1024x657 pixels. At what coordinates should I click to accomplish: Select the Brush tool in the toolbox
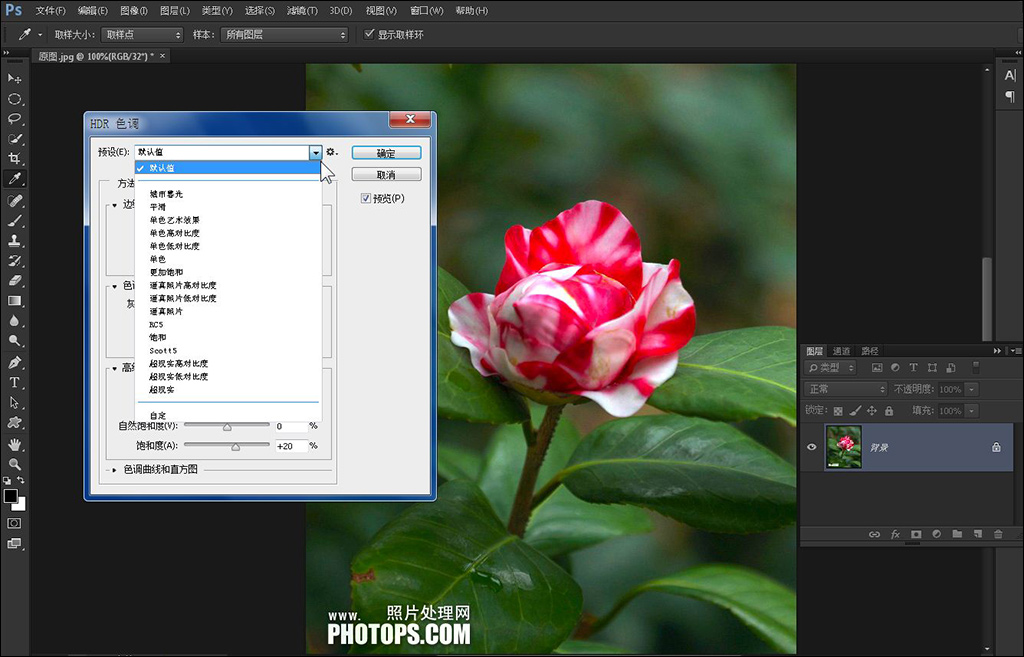[14, 221]
